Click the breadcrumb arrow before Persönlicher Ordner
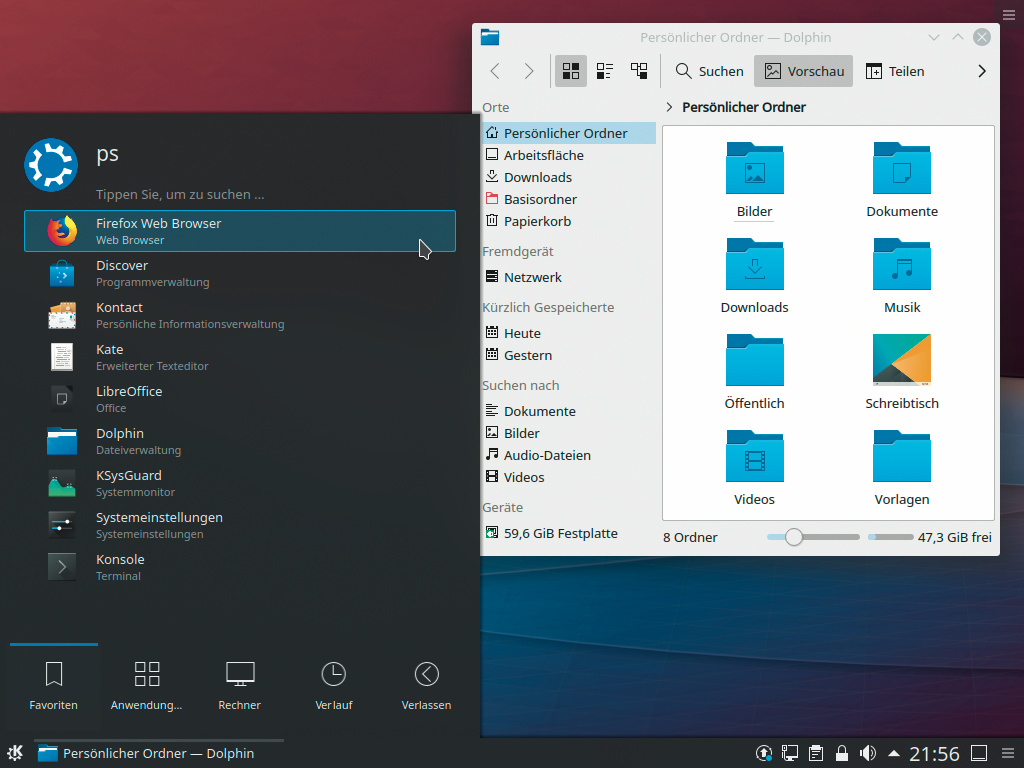Screen dimensions: 1024x768 pos(669,107)
